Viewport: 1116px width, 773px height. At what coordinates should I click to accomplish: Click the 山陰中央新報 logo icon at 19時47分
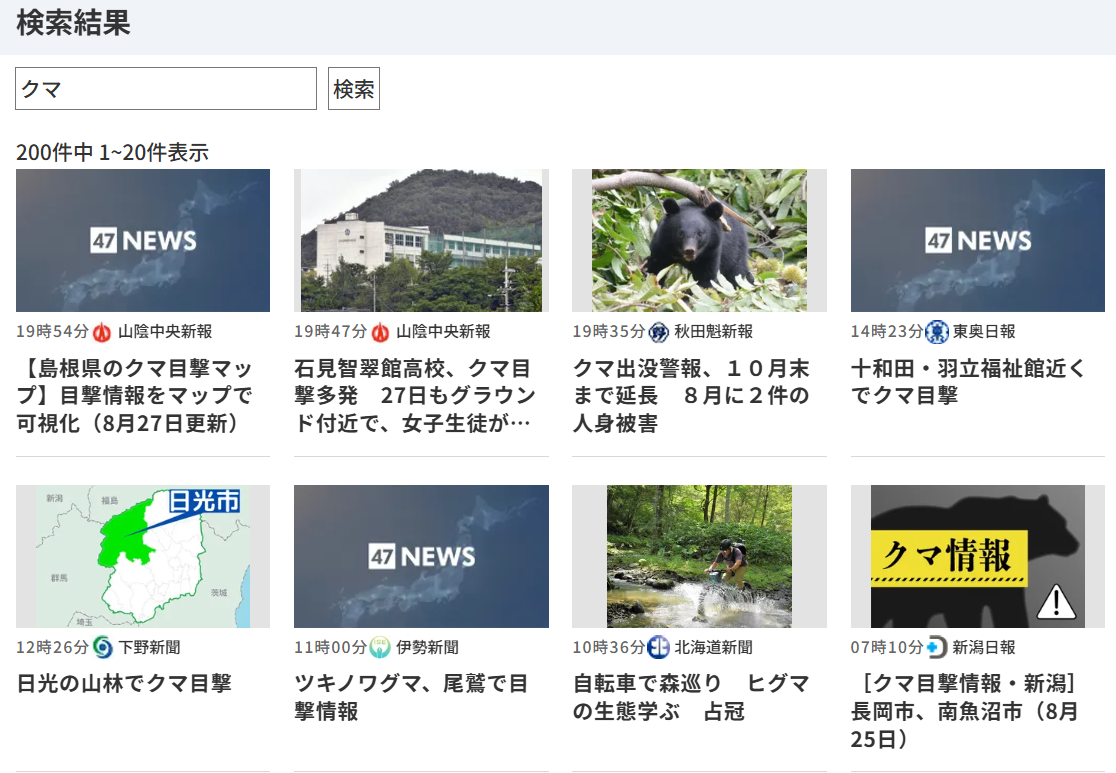pyautogui.click(x=381, y=332)
